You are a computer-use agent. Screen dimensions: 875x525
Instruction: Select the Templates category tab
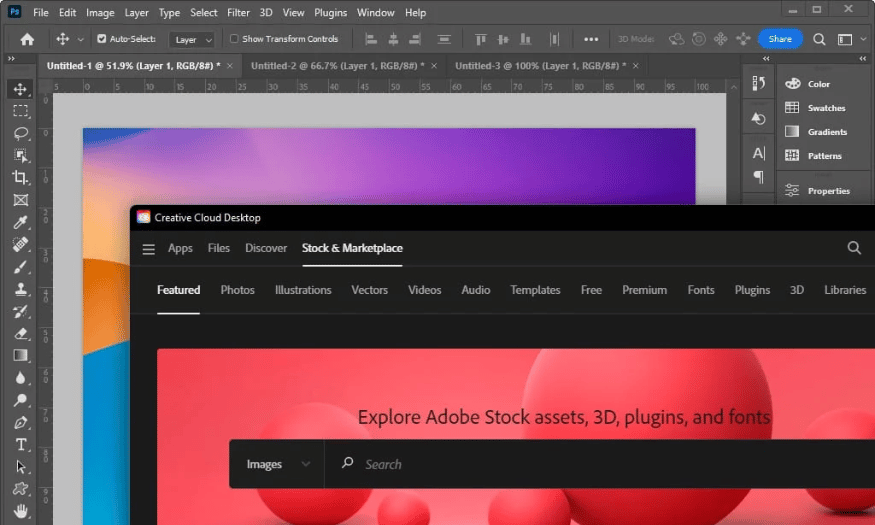tap(535, 290)
